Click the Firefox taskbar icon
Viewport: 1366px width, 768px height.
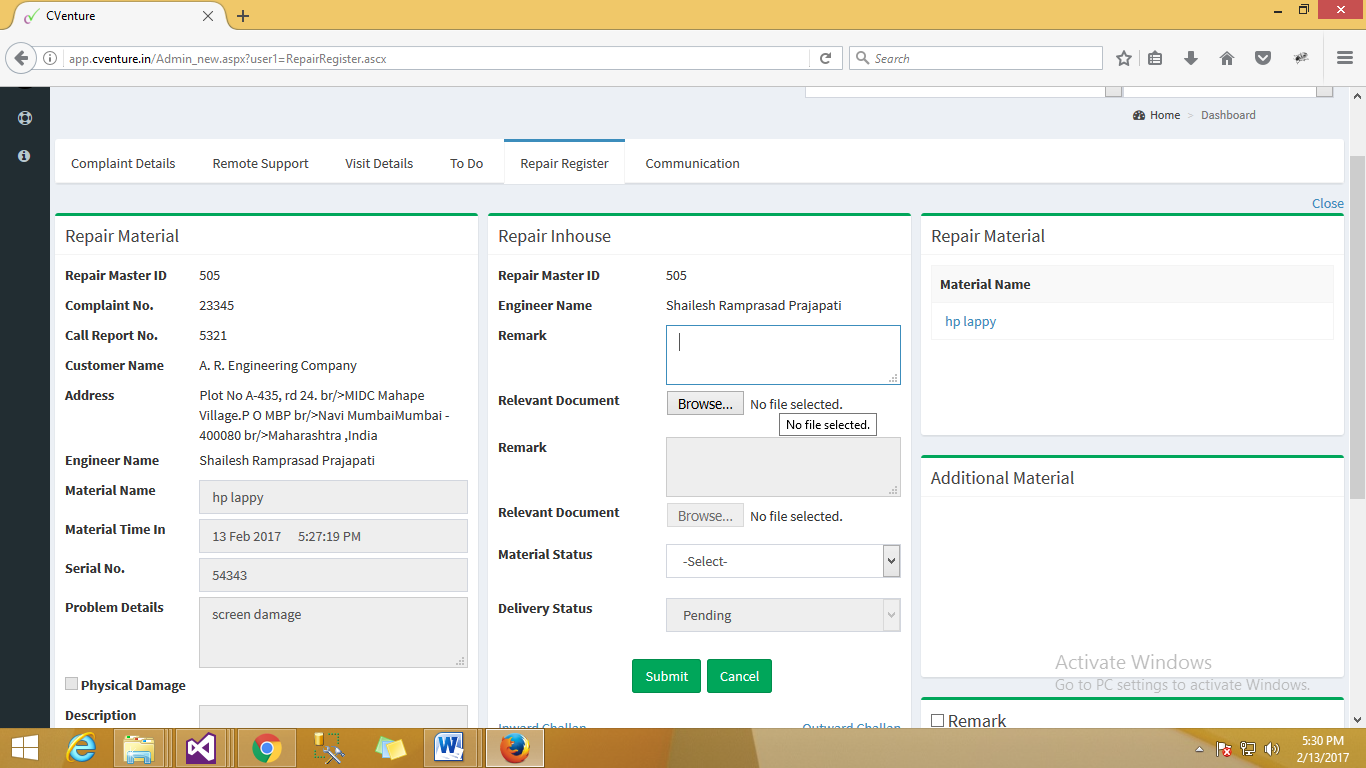pyautogui.click(x=515, y=748)
